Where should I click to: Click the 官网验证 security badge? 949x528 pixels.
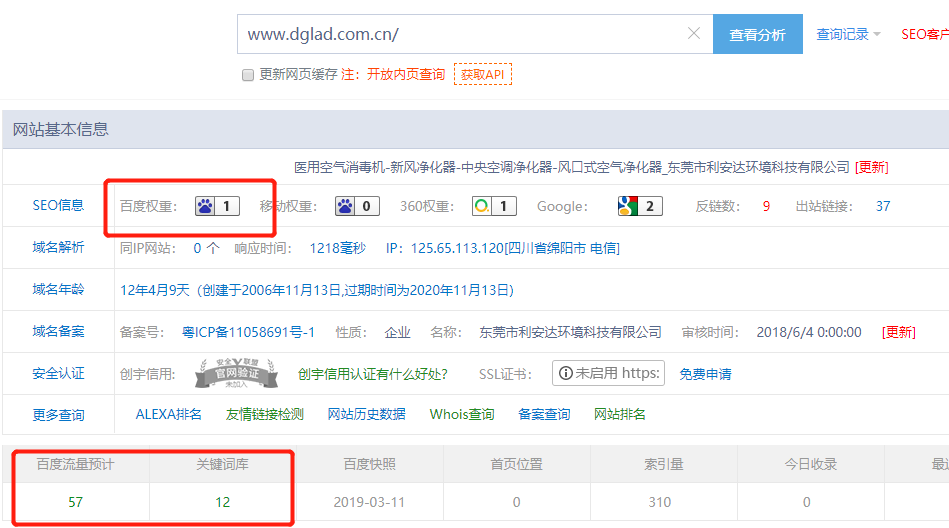[x=237, y=373]
